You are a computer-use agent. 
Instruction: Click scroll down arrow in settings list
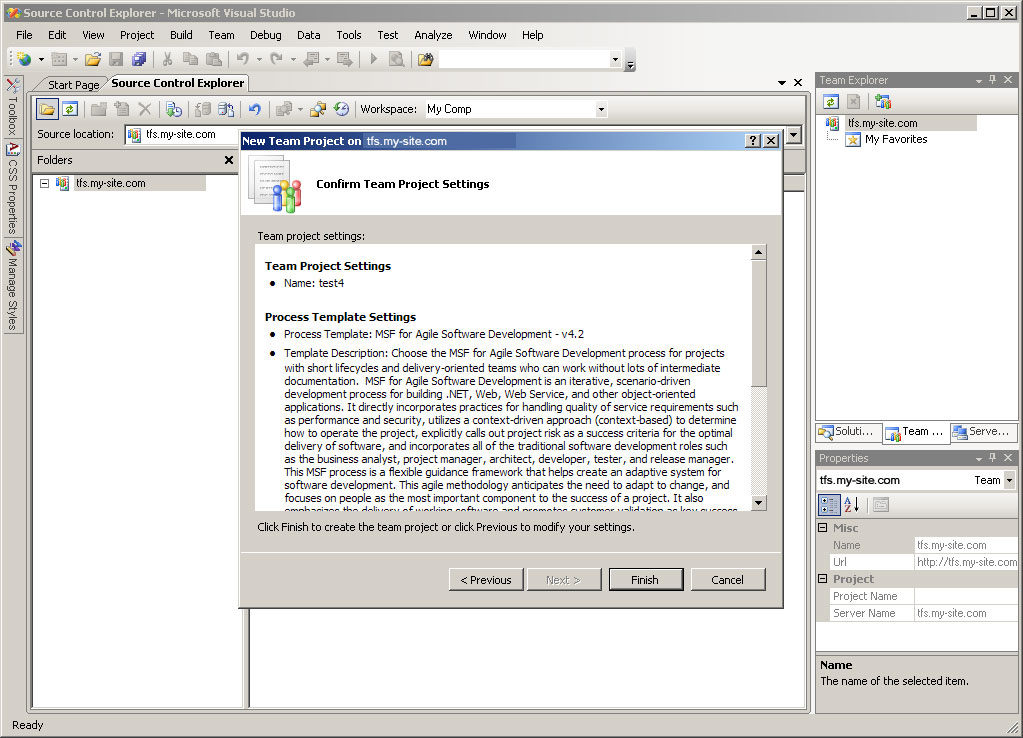pos(758,502)
